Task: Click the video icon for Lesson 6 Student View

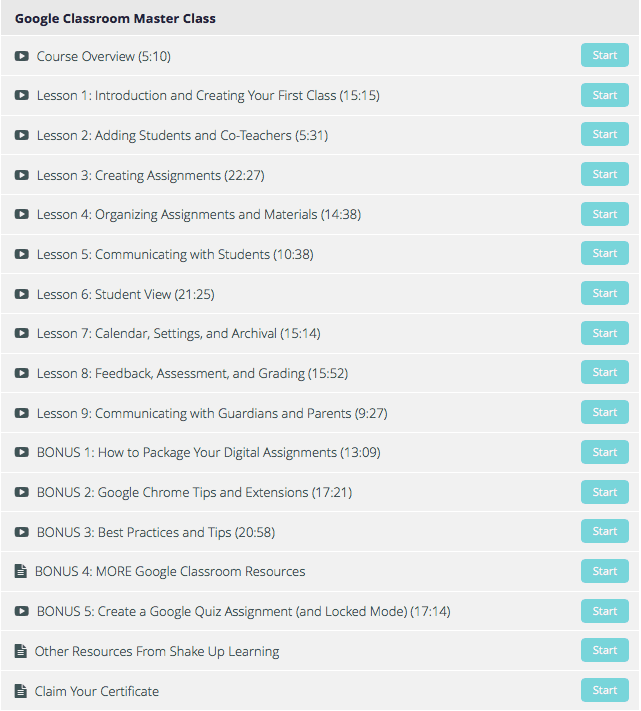Action: pyautogui.click(x=21, y=294)
